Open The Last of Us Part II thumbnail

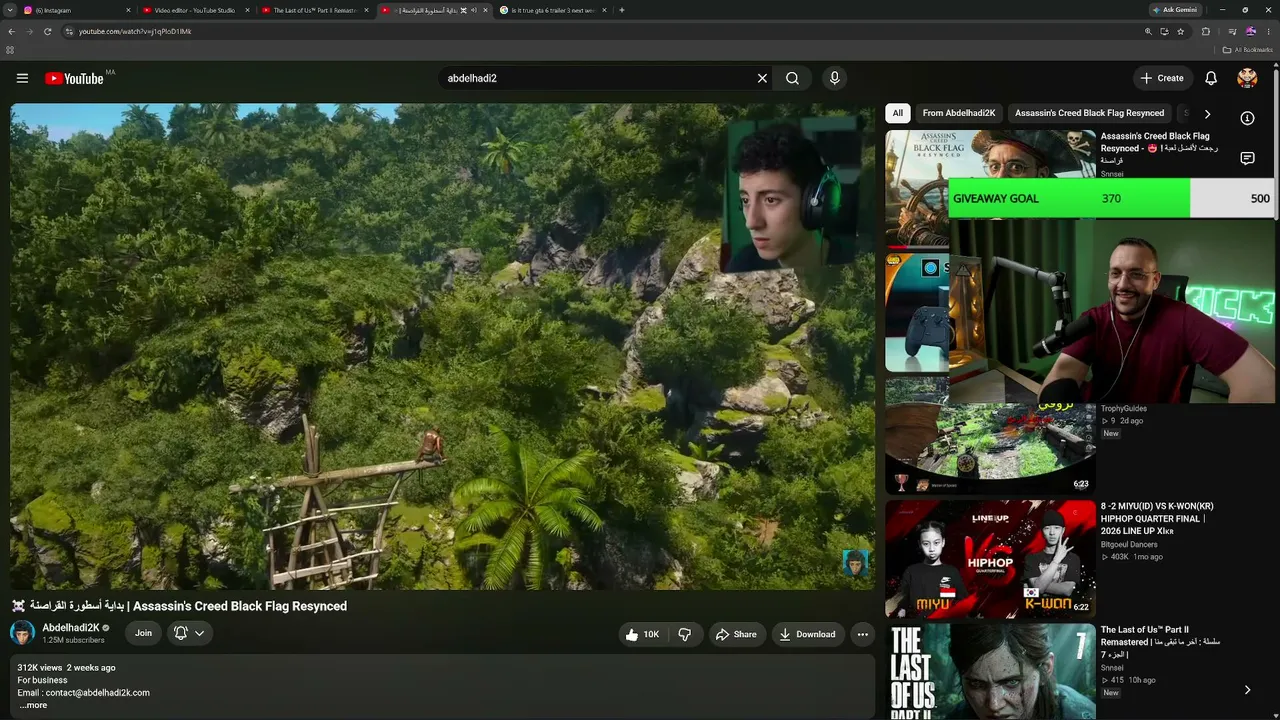[990, 671]
